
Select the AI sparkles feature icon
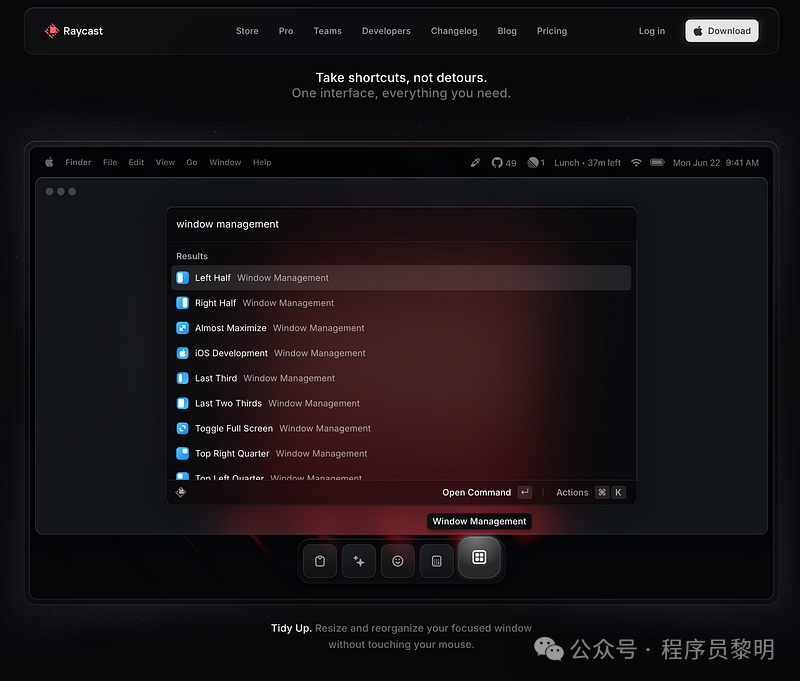click(x=359, y=561)
